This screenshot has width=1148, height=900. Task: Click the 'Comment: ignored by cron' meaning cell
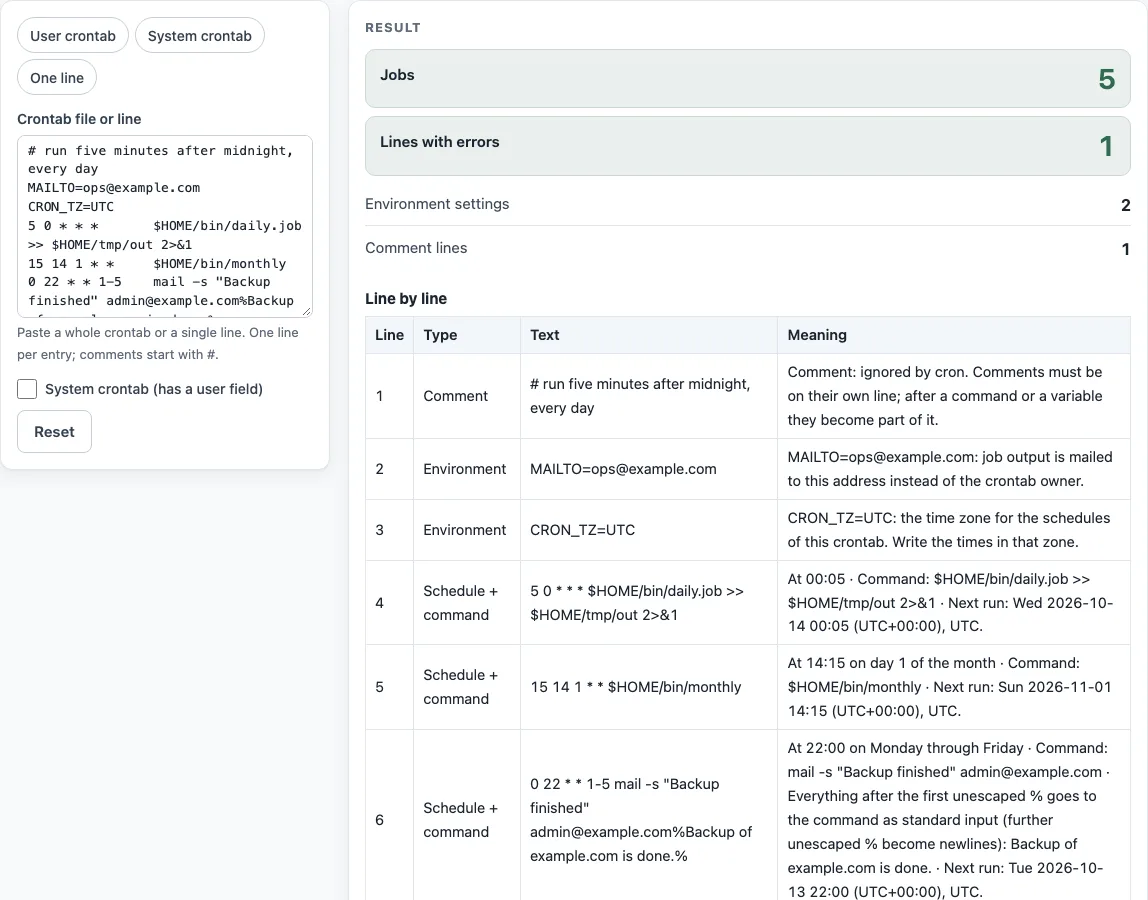953,396
